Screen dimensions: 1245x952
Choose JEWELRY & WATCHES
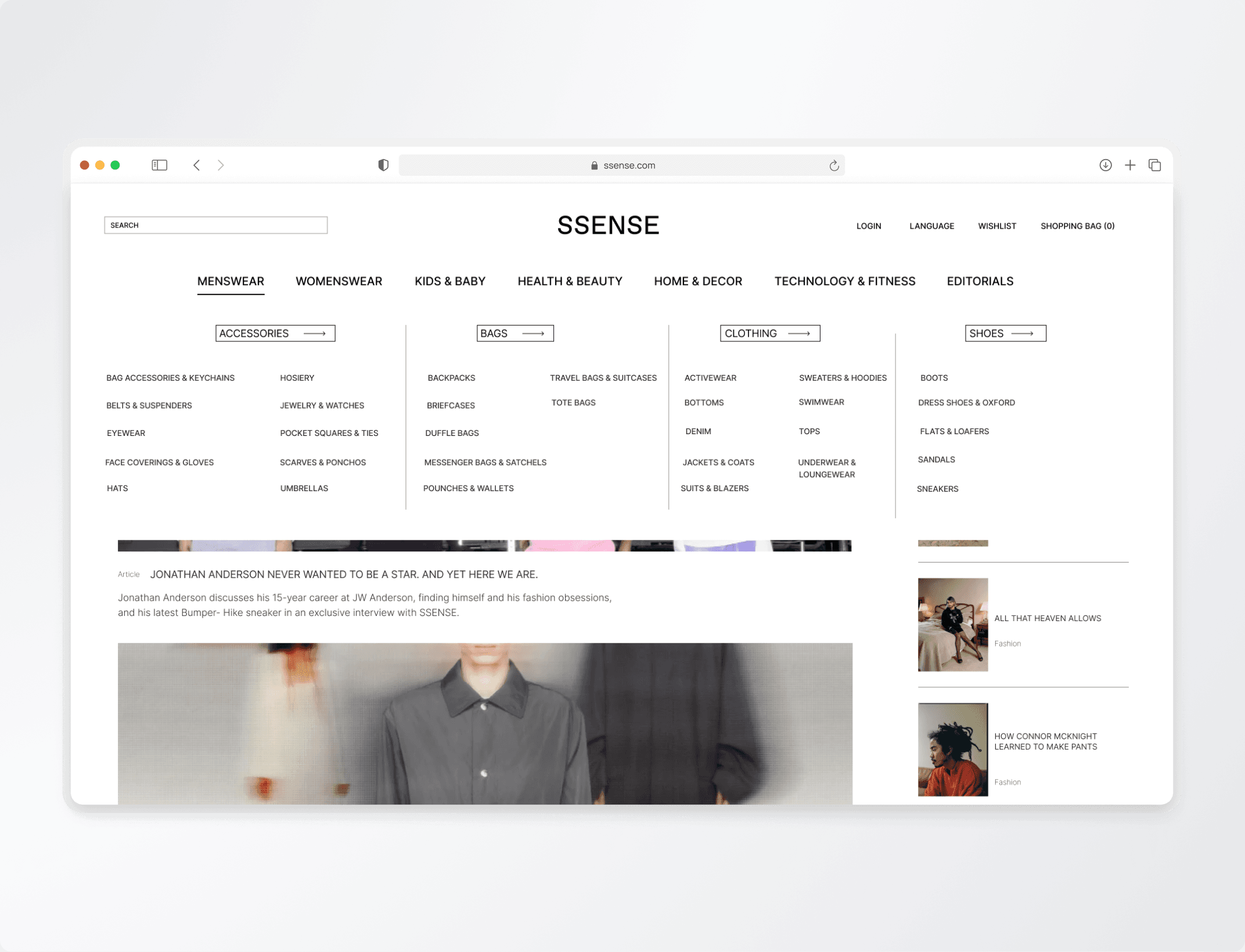[x=322, y=406]
